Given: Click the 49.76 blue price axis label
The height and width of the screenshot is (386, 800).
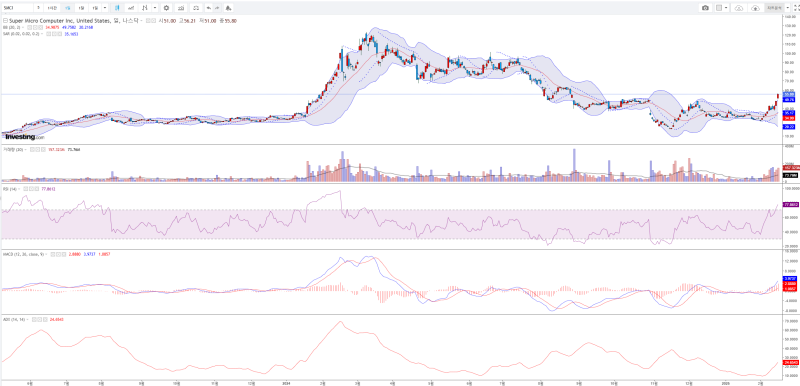Looking at the screenshot, I should (x=789, y=99).
